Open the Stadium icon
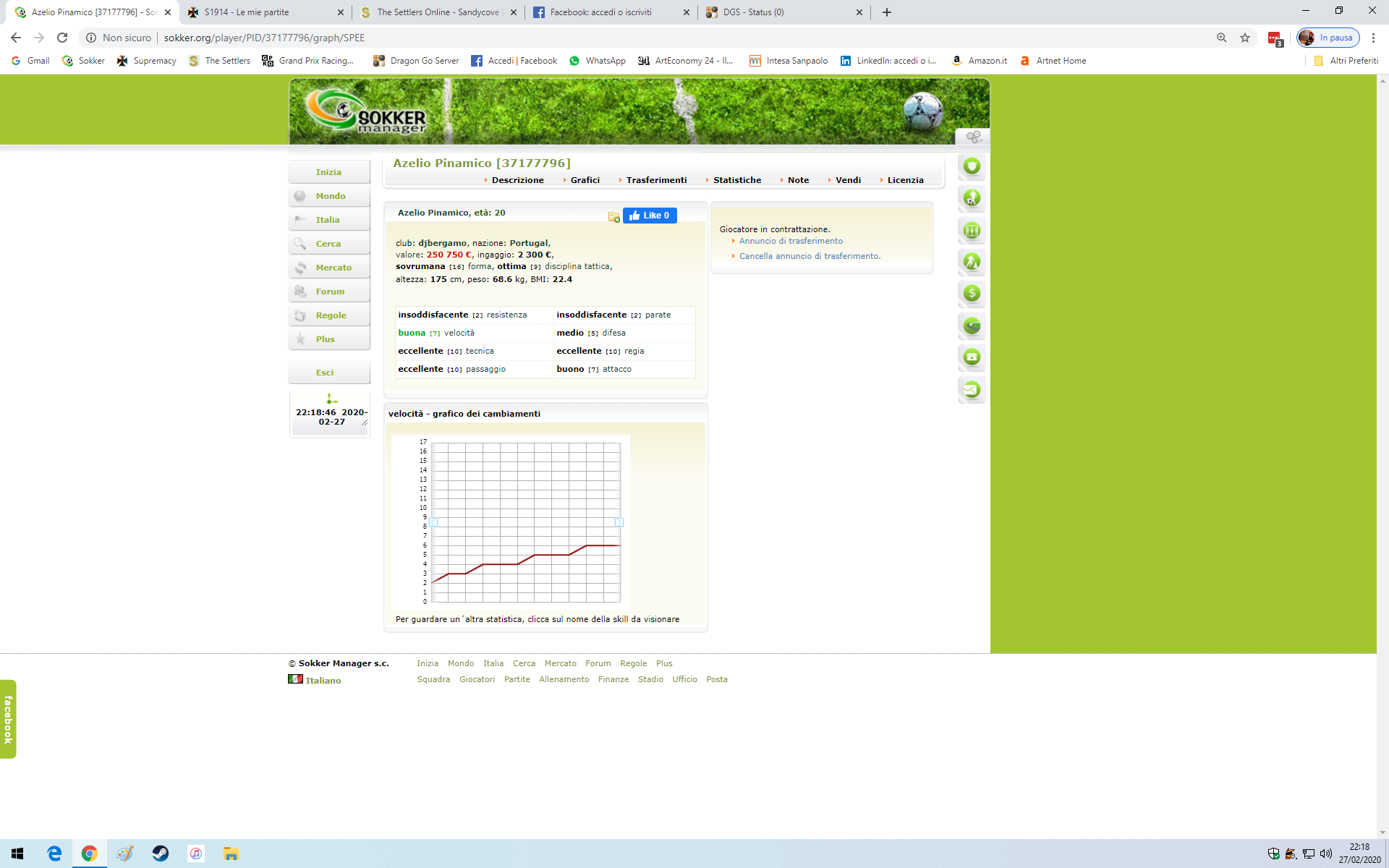Image resolution: width=1389 pixels, height=868 pixels. click(x=972, y=325)
